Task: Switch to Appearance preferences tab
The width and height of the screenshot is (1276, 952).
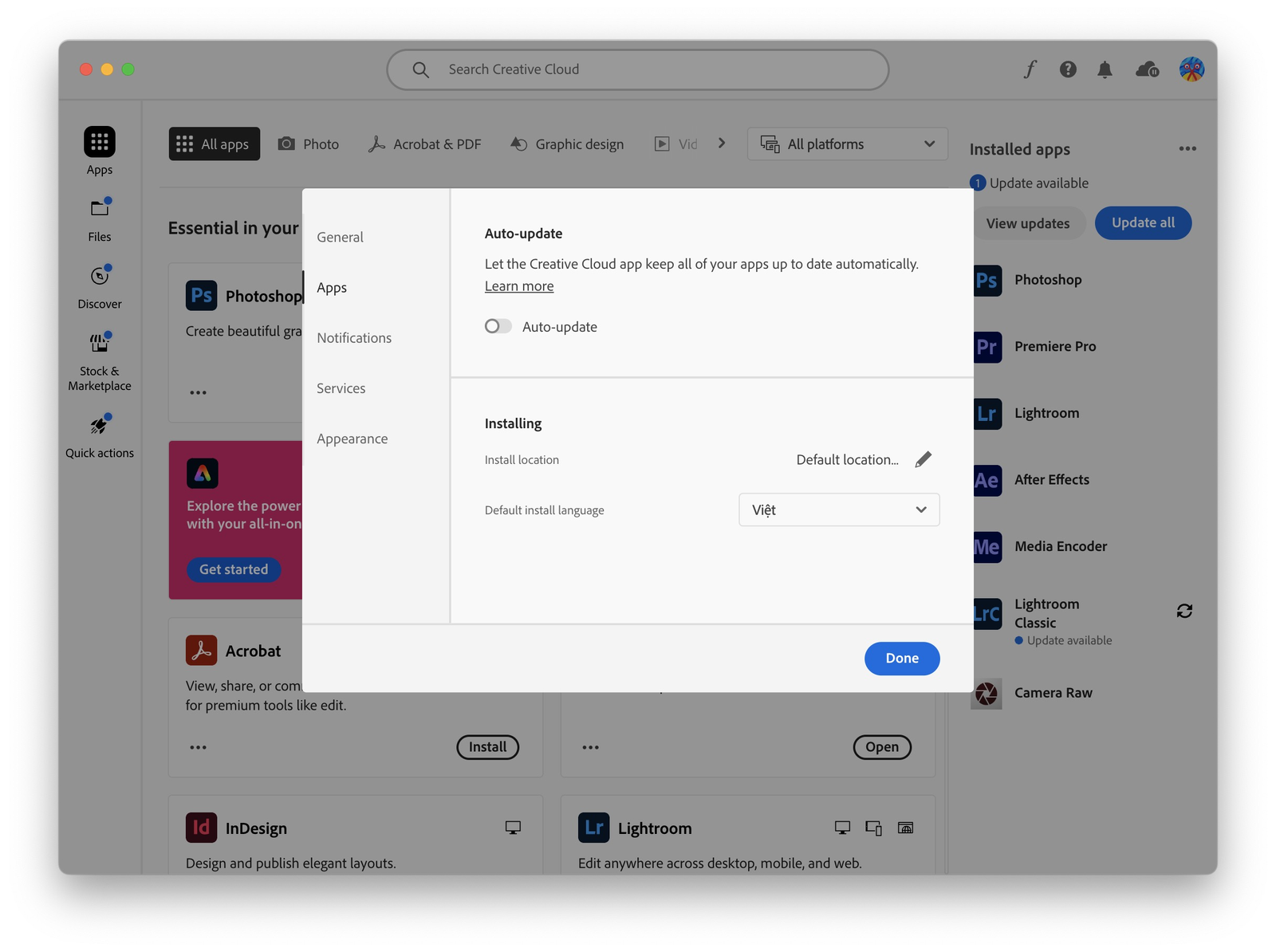Action: coord(352,439)
